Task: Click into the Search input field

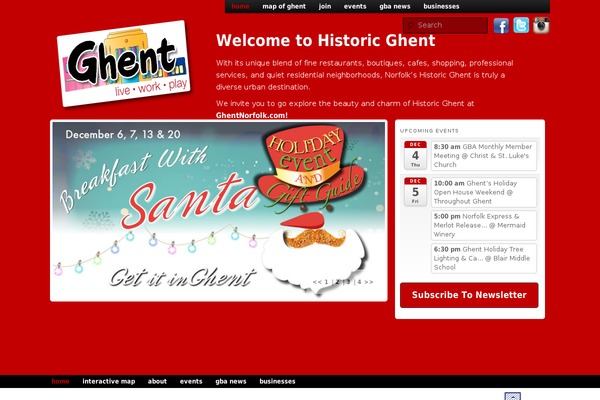Action: (445, 25)
